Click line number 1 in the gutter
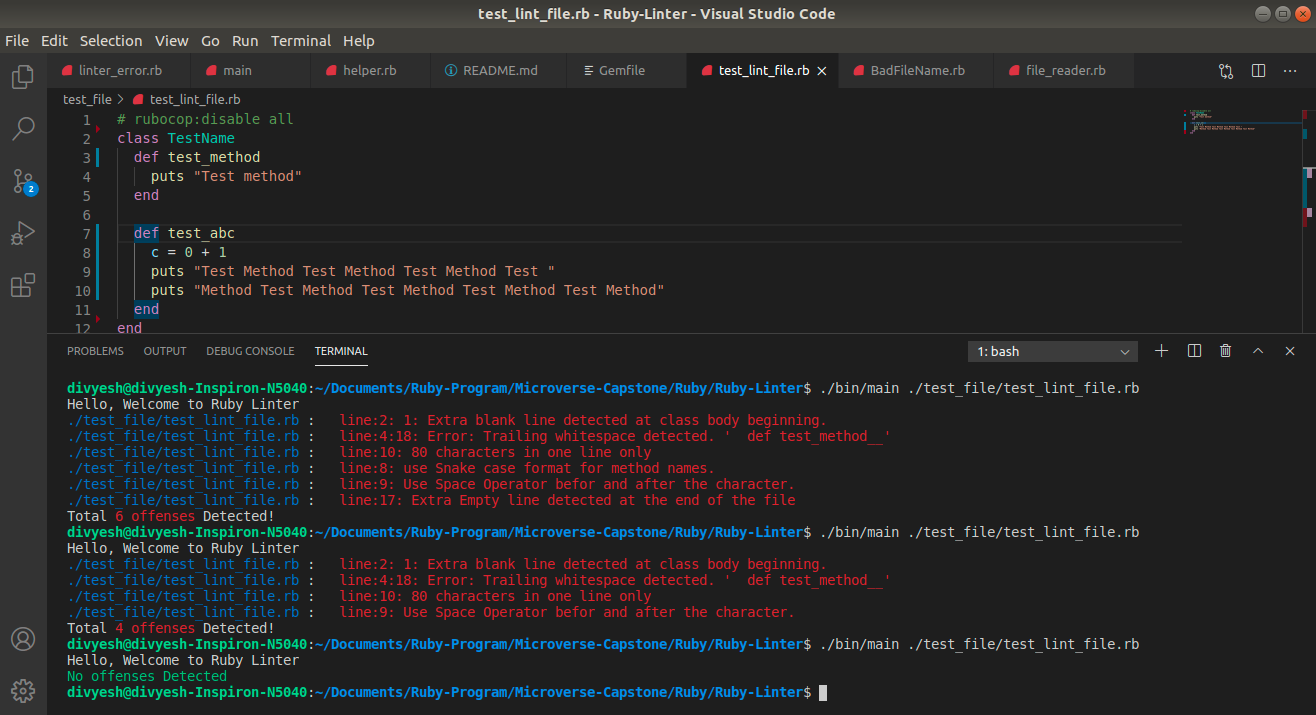 point(87,120)
